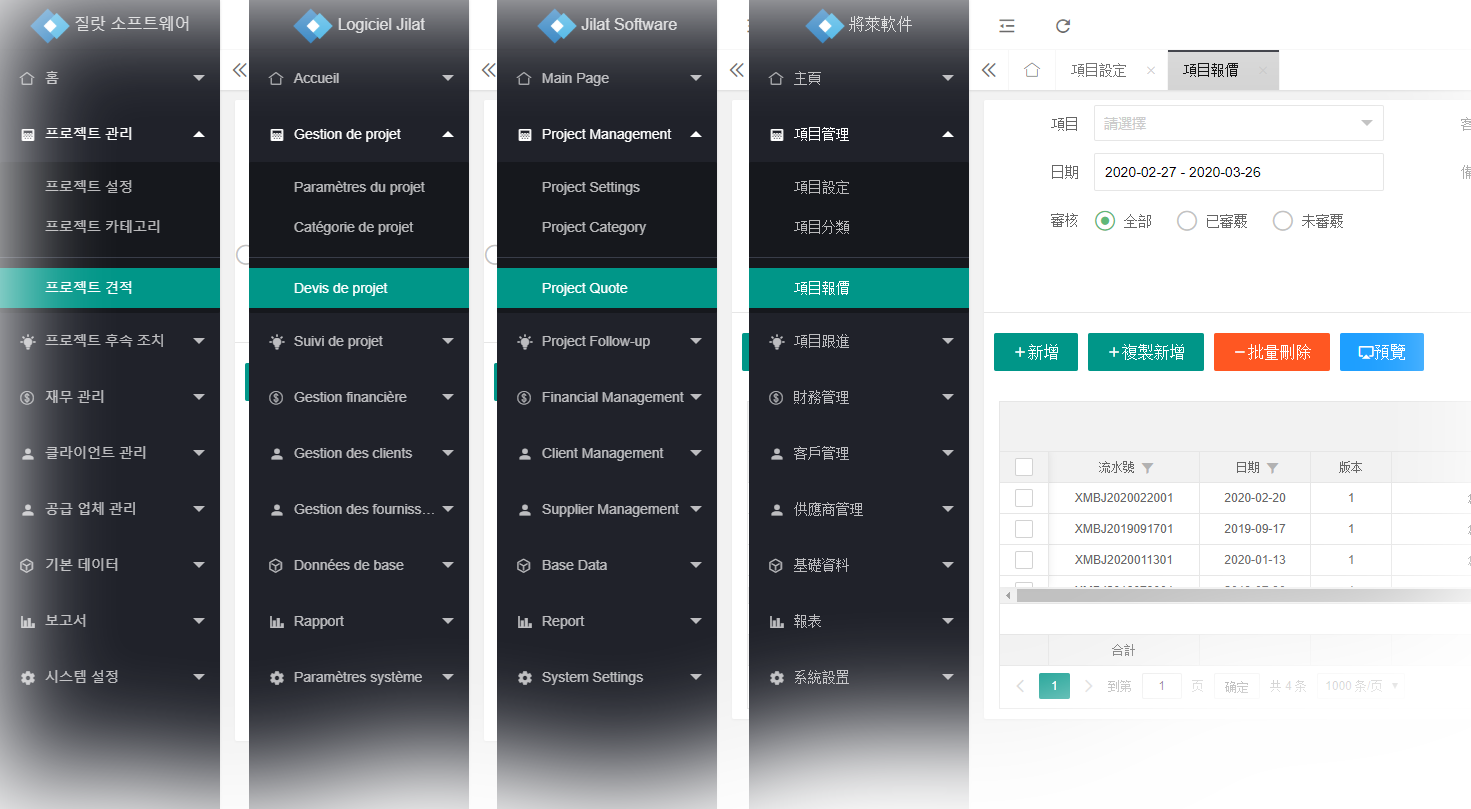Click the date range input field
The height and width of the screenshot is (809, 1471).
point(1238,172)
